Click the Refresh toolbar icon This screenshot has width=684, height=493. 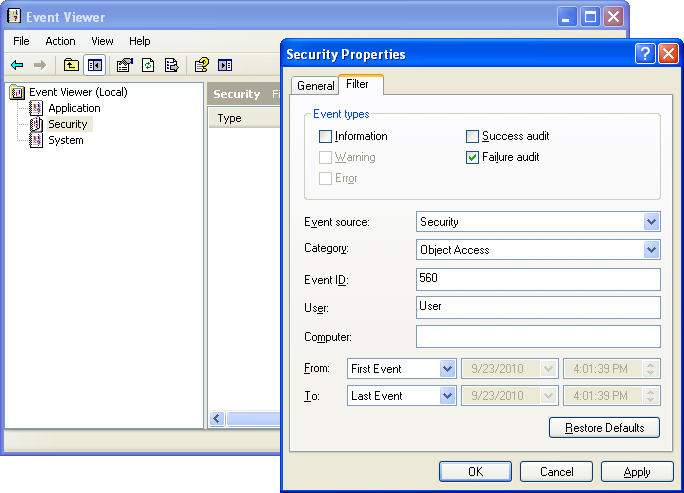pos(148,65)
